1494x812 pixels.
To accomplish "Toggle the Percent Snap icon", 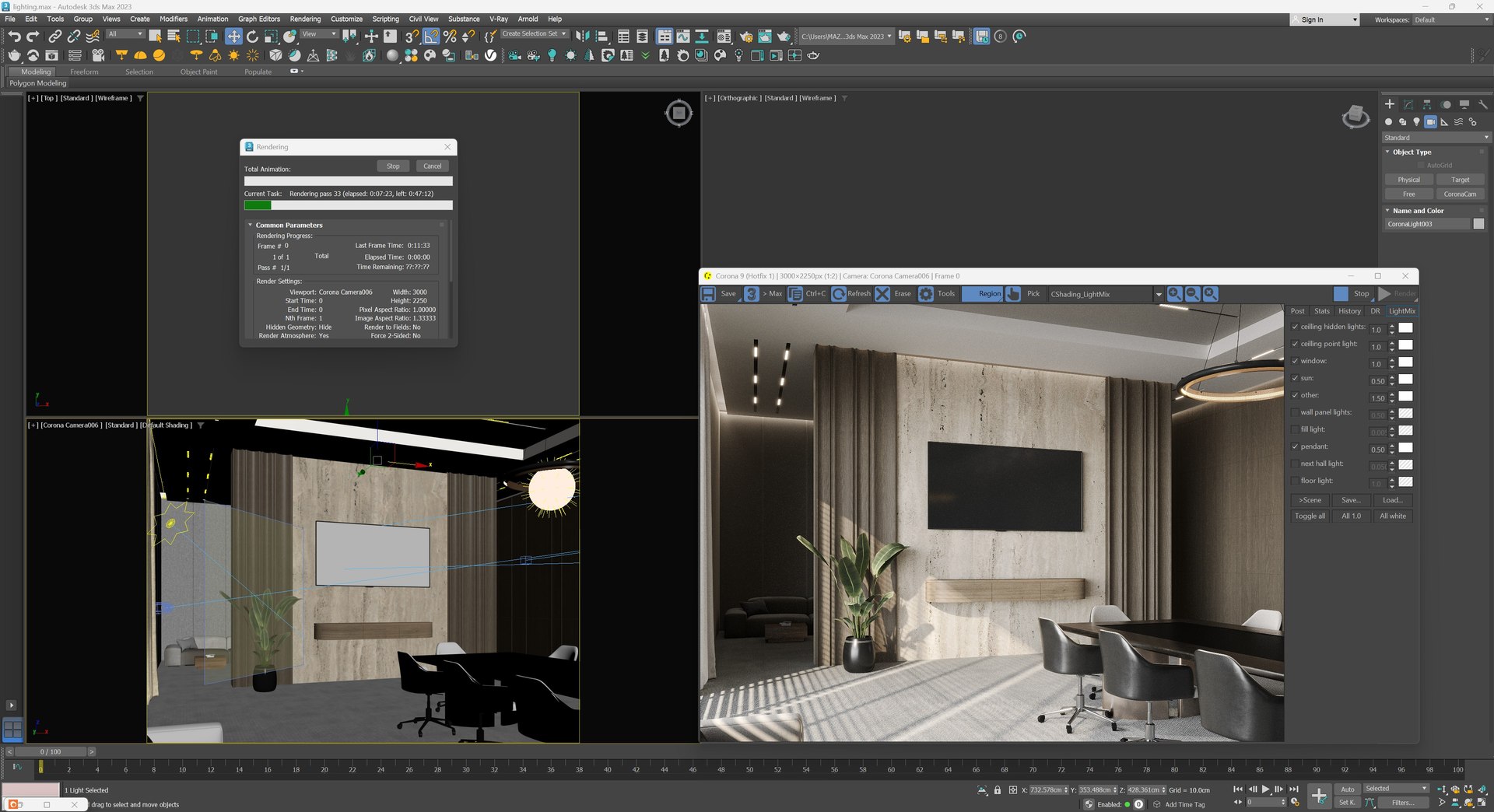I will click(450, 37).
